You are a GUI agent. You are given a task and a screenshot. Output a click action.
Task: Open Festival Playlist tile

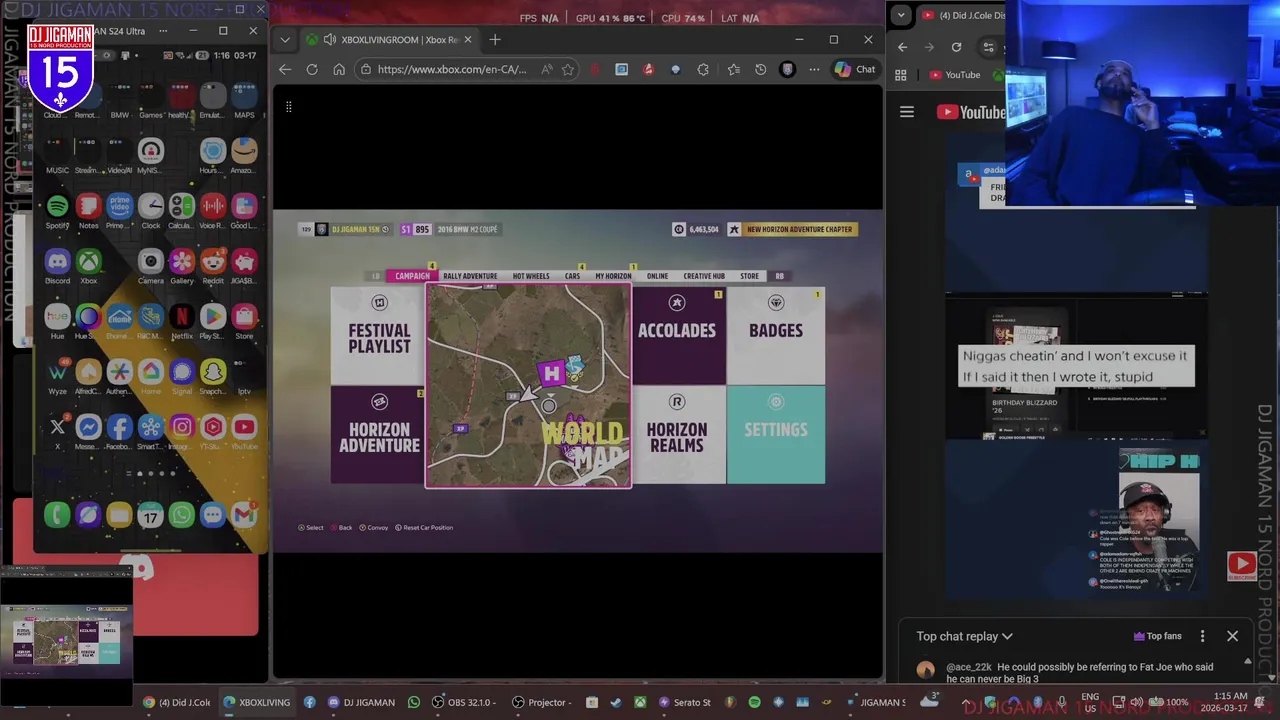[378, 336]
